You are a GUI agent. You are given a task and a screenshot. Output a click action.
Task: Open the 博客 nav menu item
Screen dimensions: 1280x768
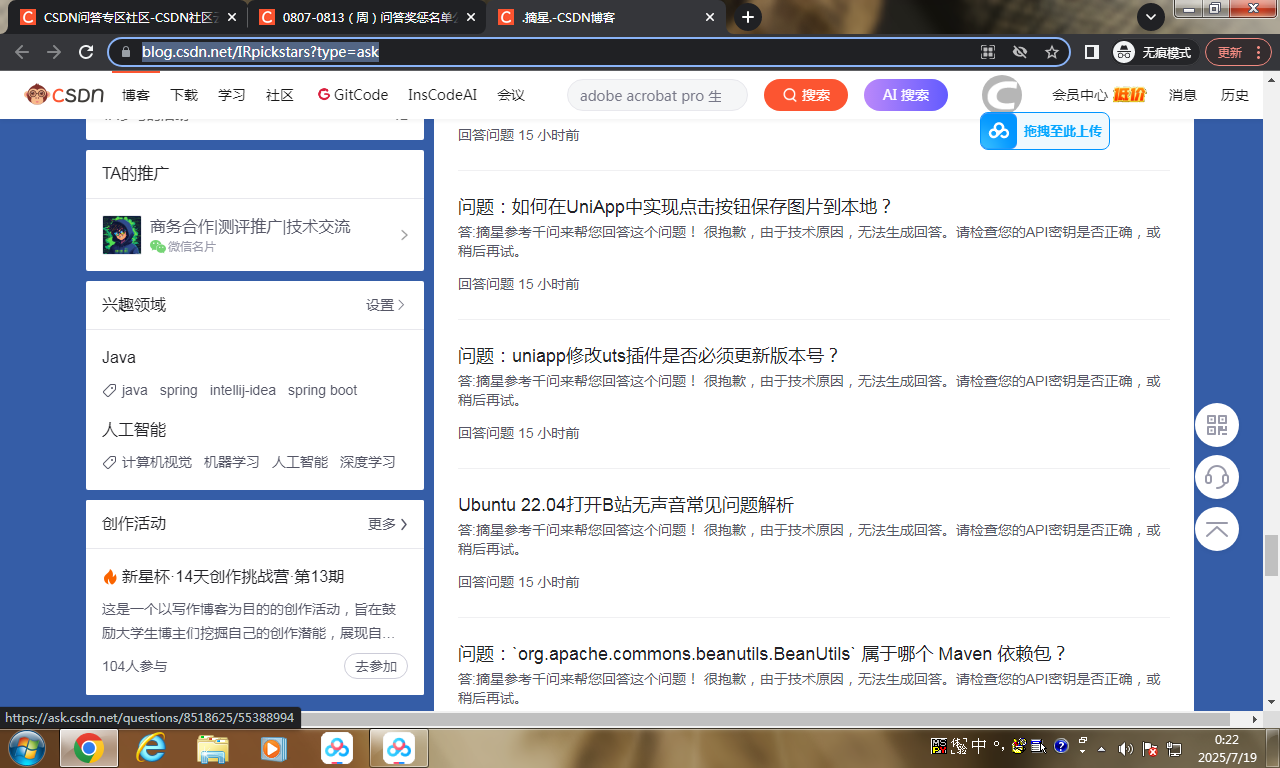(136, 95)
